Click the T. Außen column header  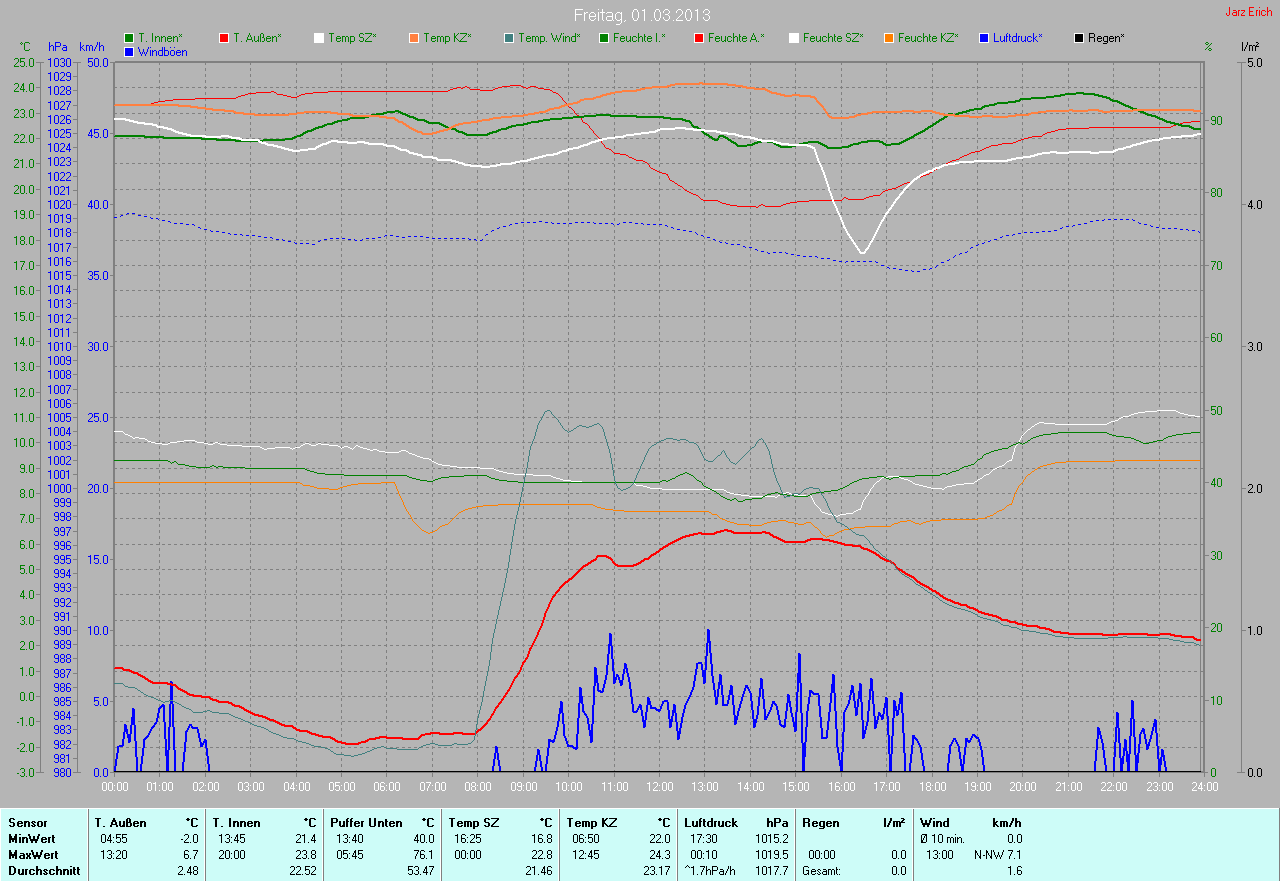(x=120, y=823)
